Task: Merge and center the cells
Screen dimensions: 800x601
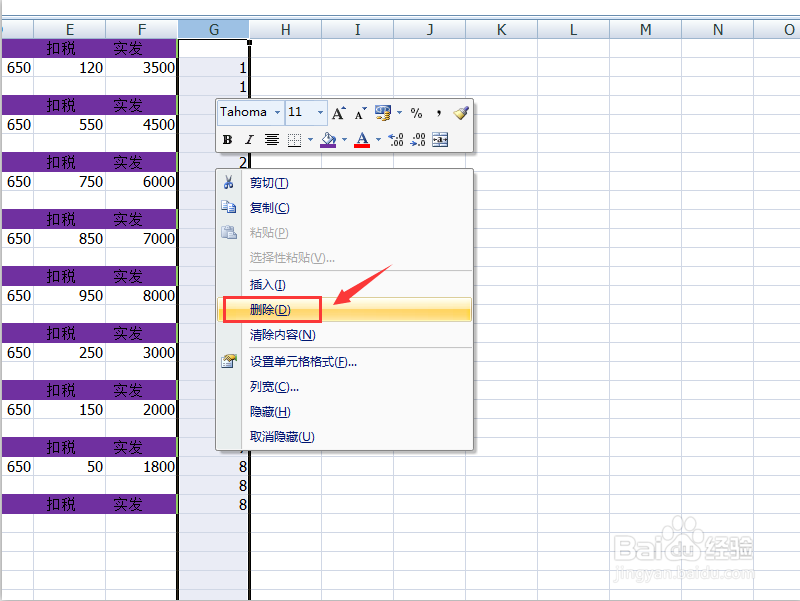Action: (x=440, y=139)
